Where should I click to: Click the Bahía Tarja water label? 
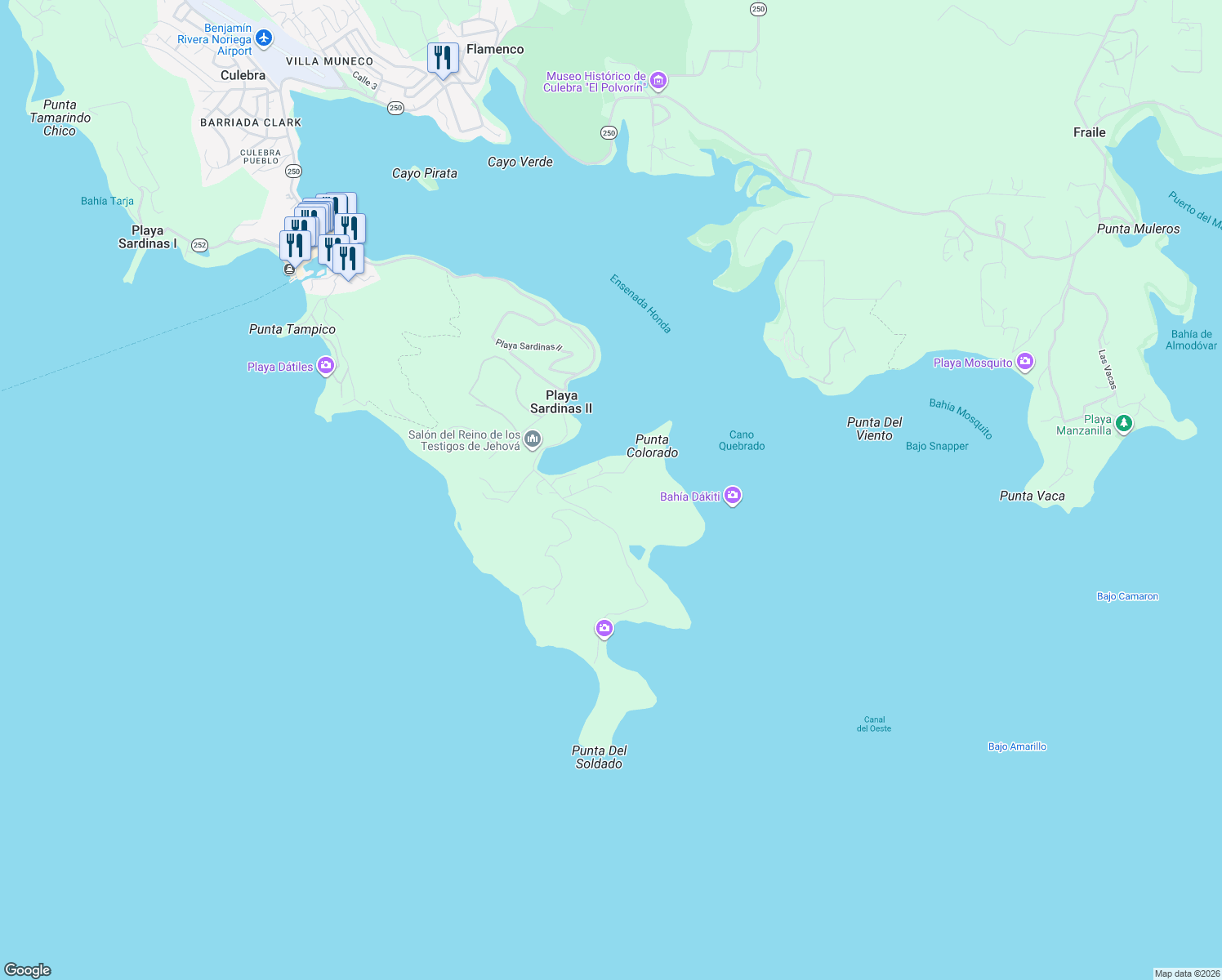pyautogui.click(x=107, y=201)
